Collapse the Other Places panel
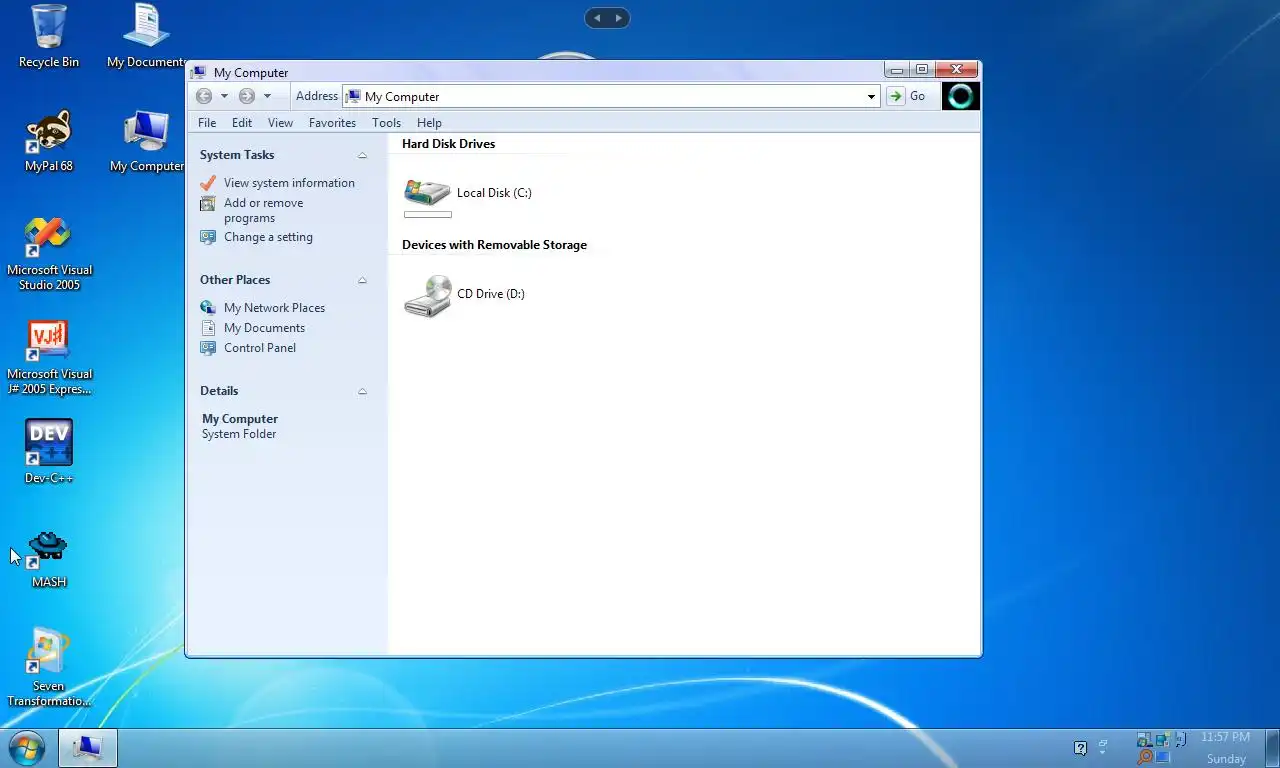 click(362, 280)
